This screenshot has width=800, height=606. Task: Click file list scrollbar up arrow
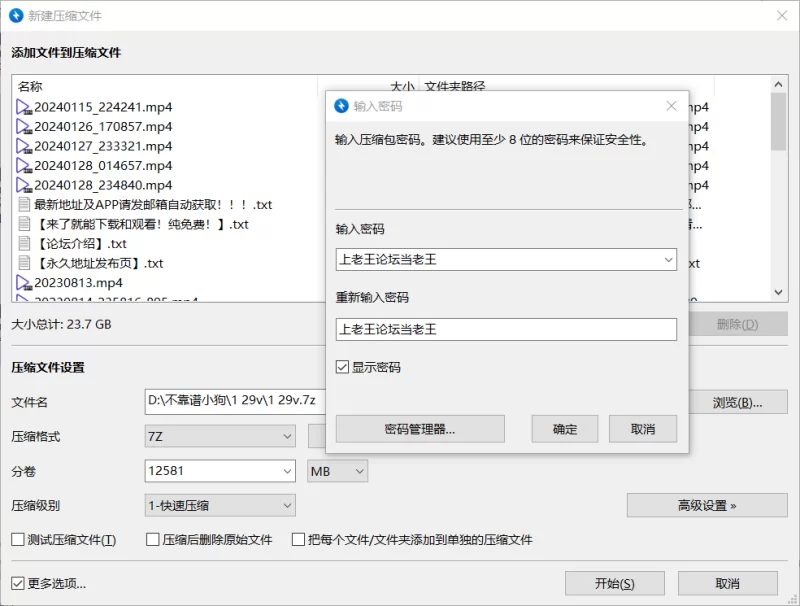(x=778, y=84)
